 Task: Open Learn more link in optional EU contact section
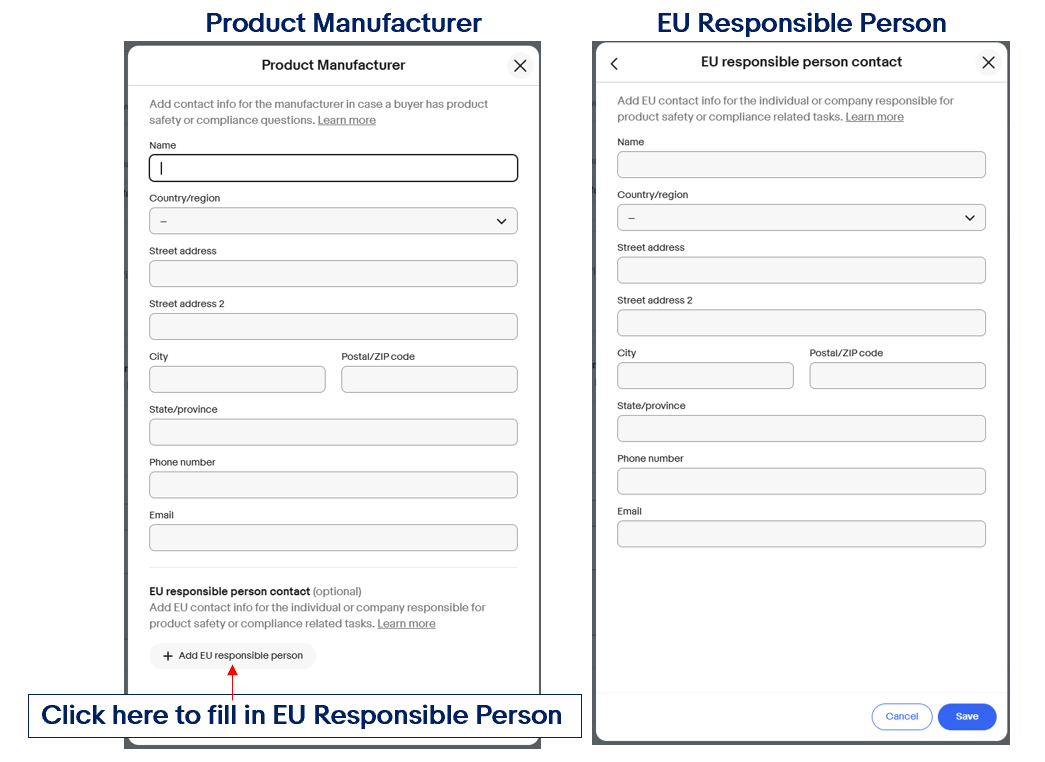407,623
